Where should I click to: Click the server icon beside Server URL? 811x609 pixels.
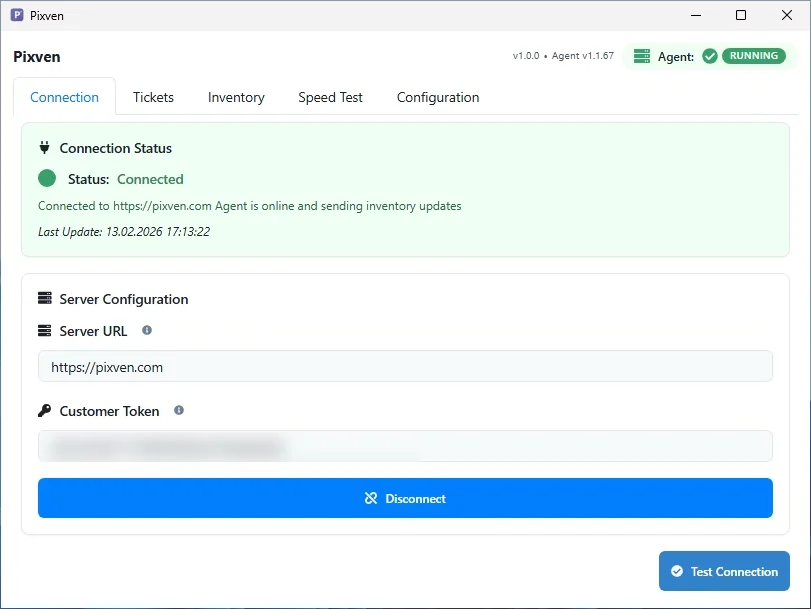coord(44,331)
